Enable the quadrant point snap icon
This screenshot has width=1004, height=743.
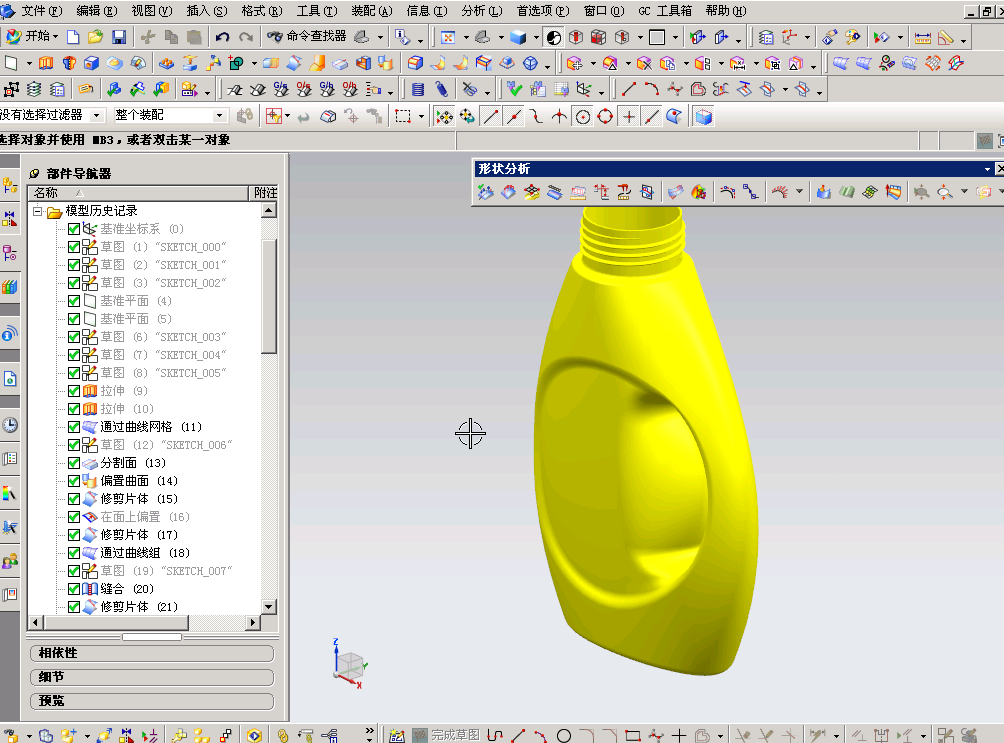point(606,117)
